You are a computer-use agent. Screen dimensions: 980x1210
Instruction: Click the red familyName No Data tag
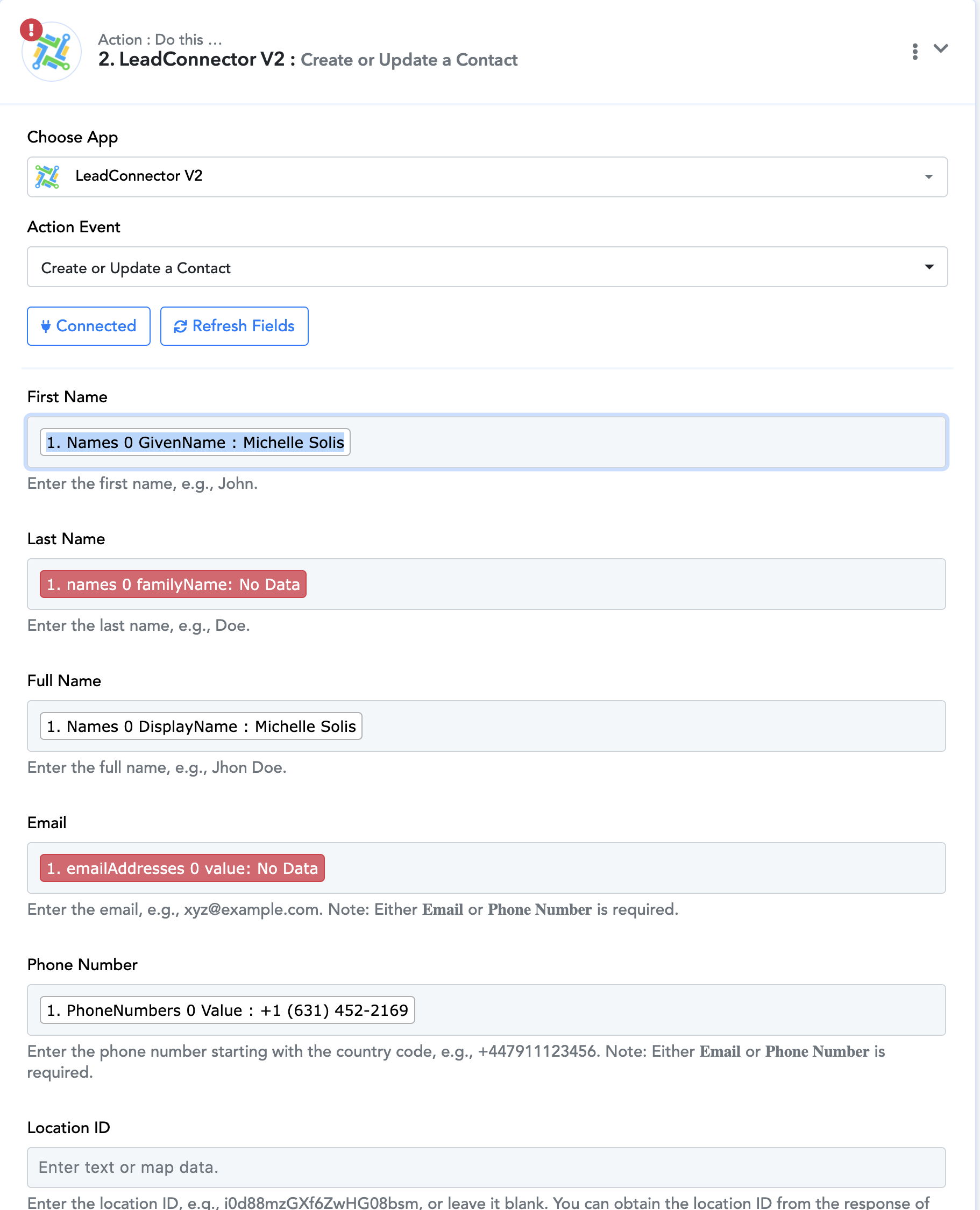(173, 584)
